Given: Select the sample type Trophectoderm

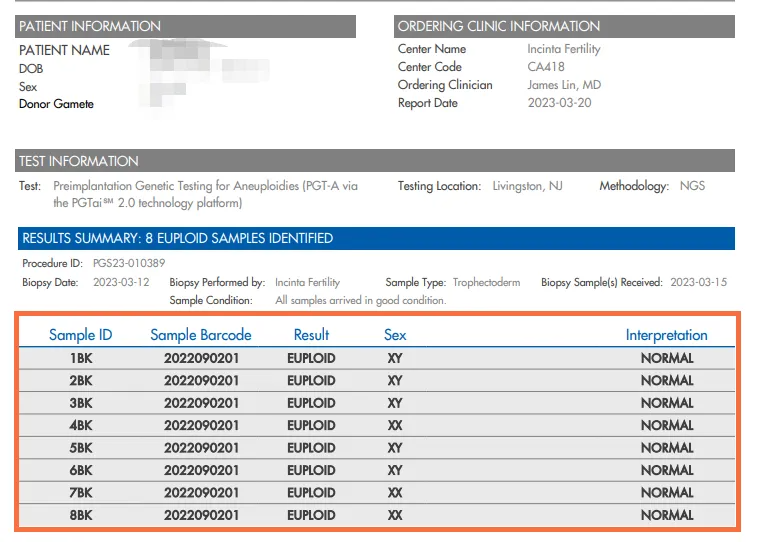Looking at the screenshot, I should (486, 283).
